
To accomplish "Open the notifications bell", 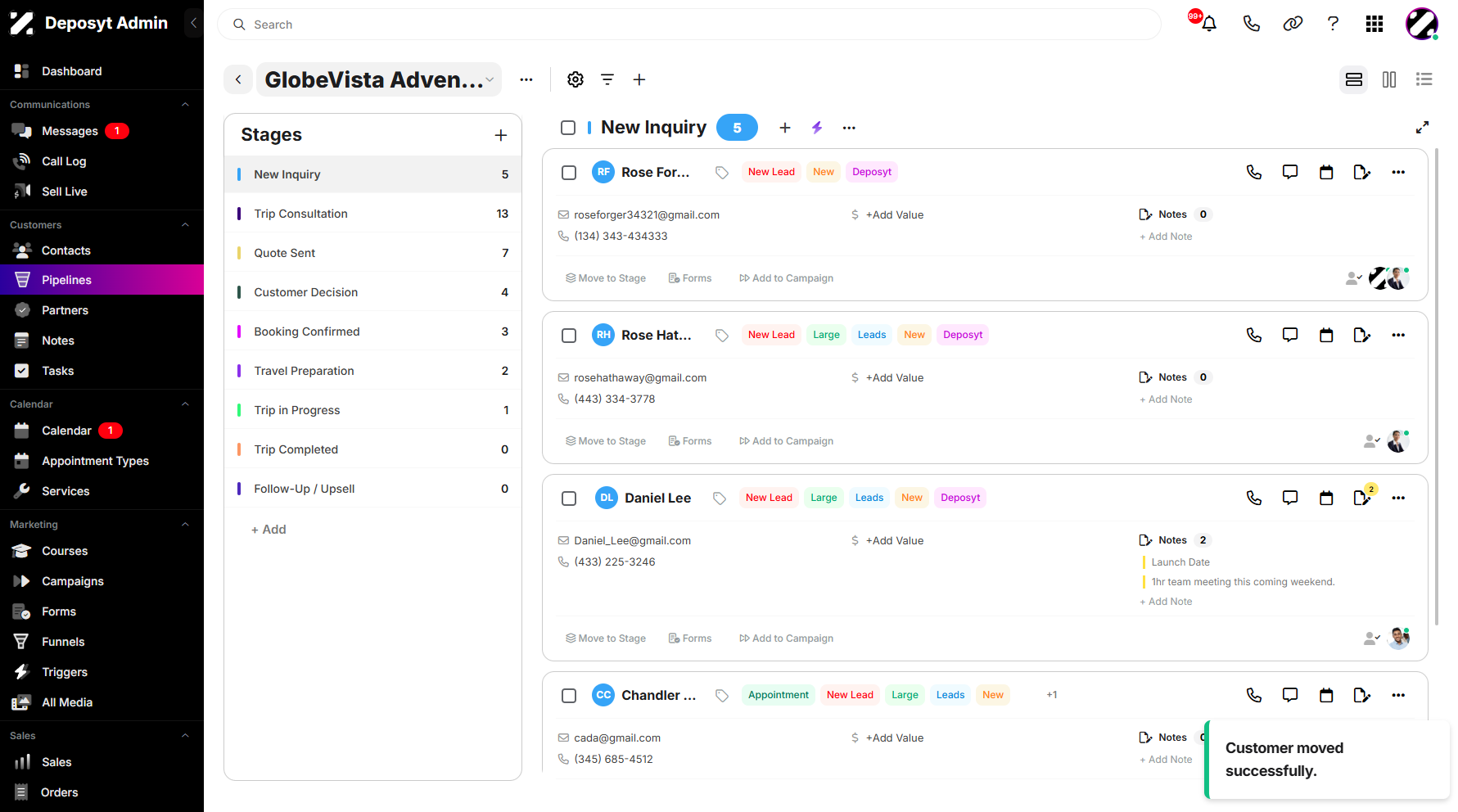I will pos(1208,24).
